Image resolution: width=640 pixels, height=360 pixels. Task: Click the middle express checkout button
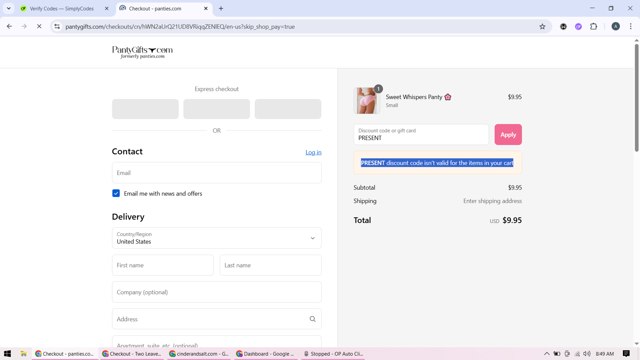tap(216, 109)
